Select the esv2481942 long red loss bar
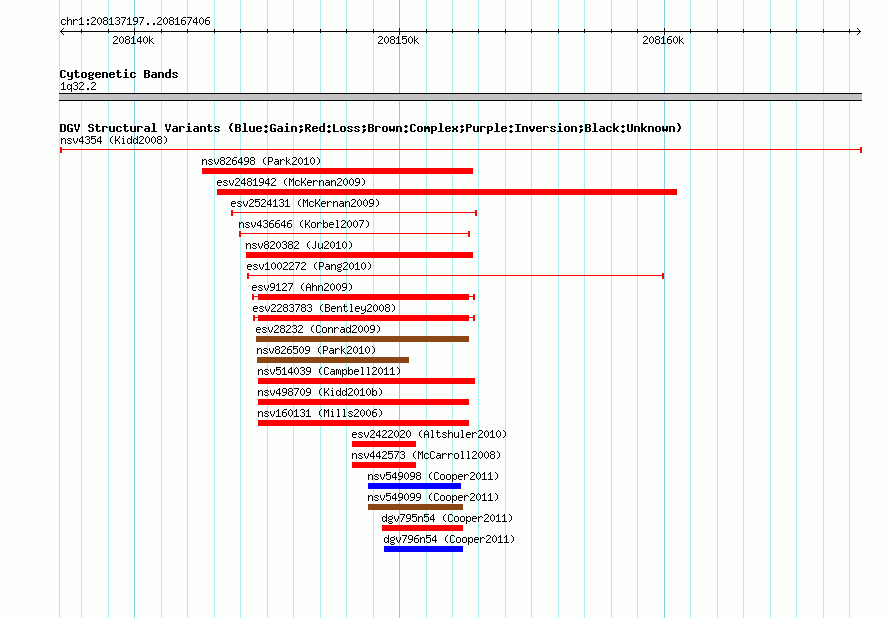Image resolution: width=890 pixels, height=618 pixels. click(x=447, y=192)
